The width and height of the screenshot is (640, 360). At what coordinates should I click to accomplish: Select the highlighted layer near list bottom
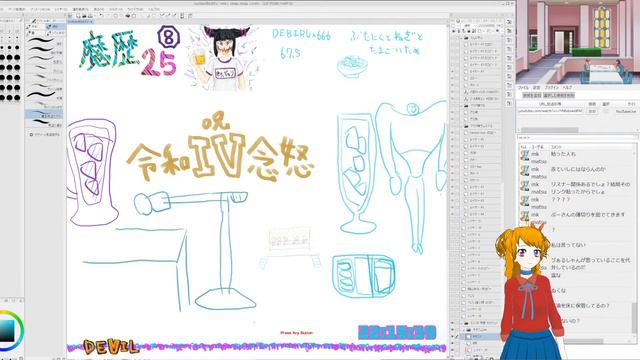pos(481,336)
